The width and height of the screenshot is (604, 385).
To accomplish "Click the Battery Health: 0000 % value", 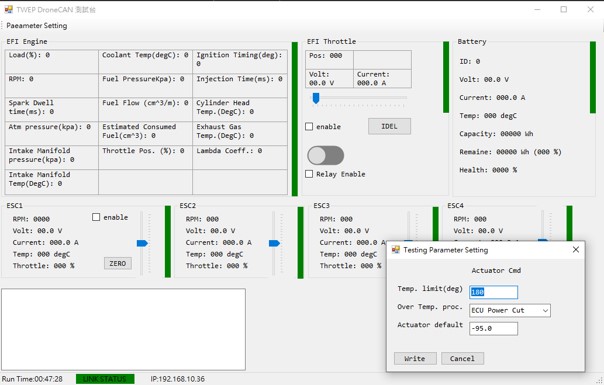I will click(x=488, y=170).
